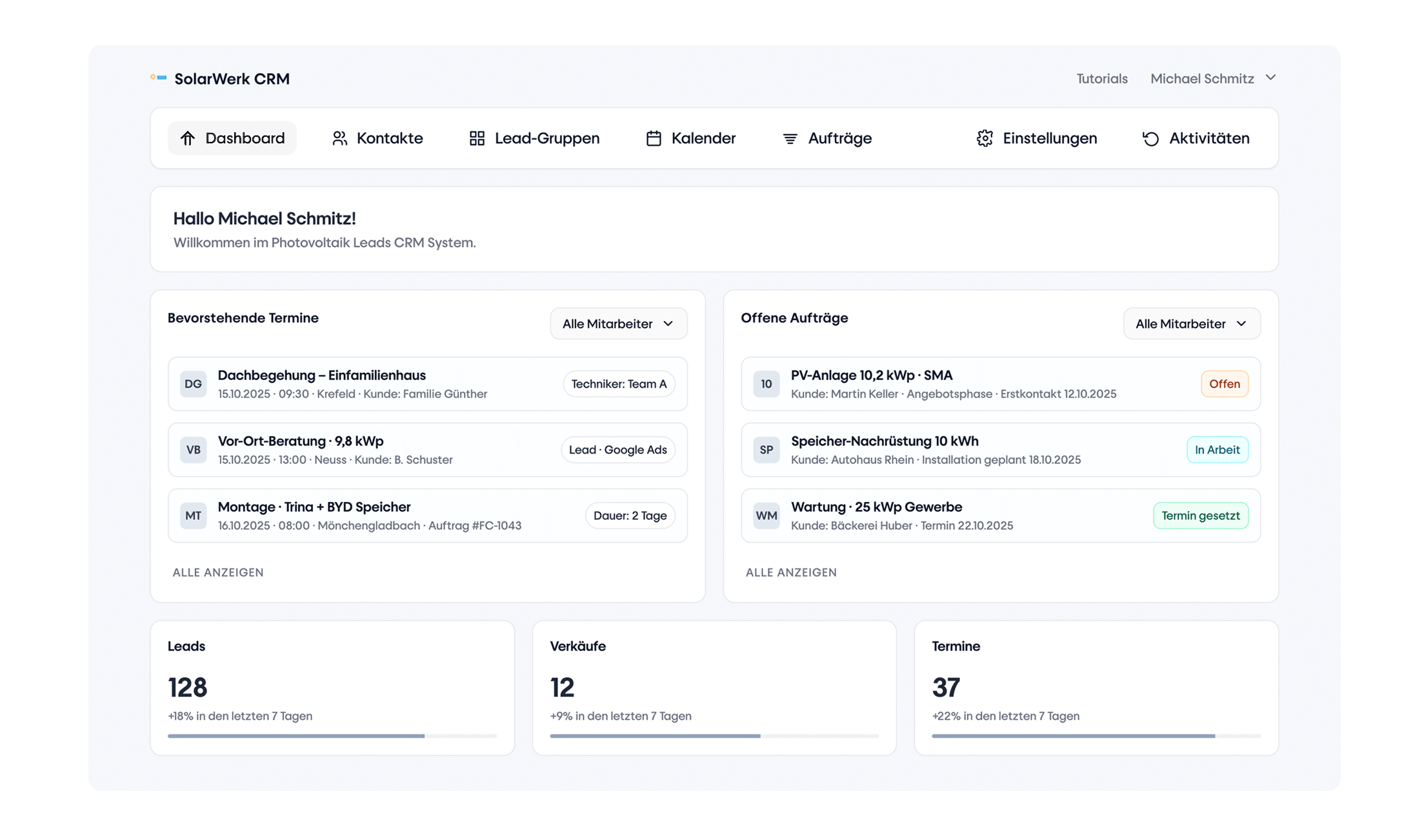Screen dimensions: 1422x840
Task: Open Alle Mitarbeiter dropdown in Bevorstehende Termine
Action: 618,324
